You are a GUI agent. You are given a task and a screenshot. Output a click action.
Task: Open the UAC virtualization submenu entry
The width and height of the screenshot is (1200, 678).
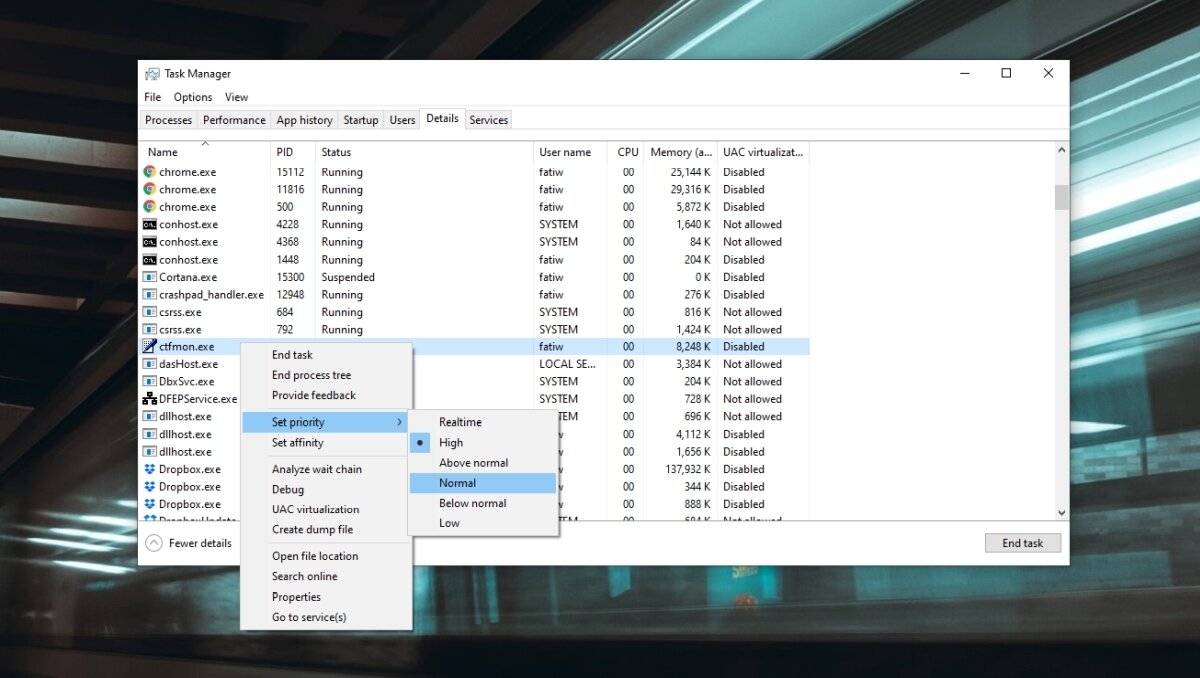[315, 509]
